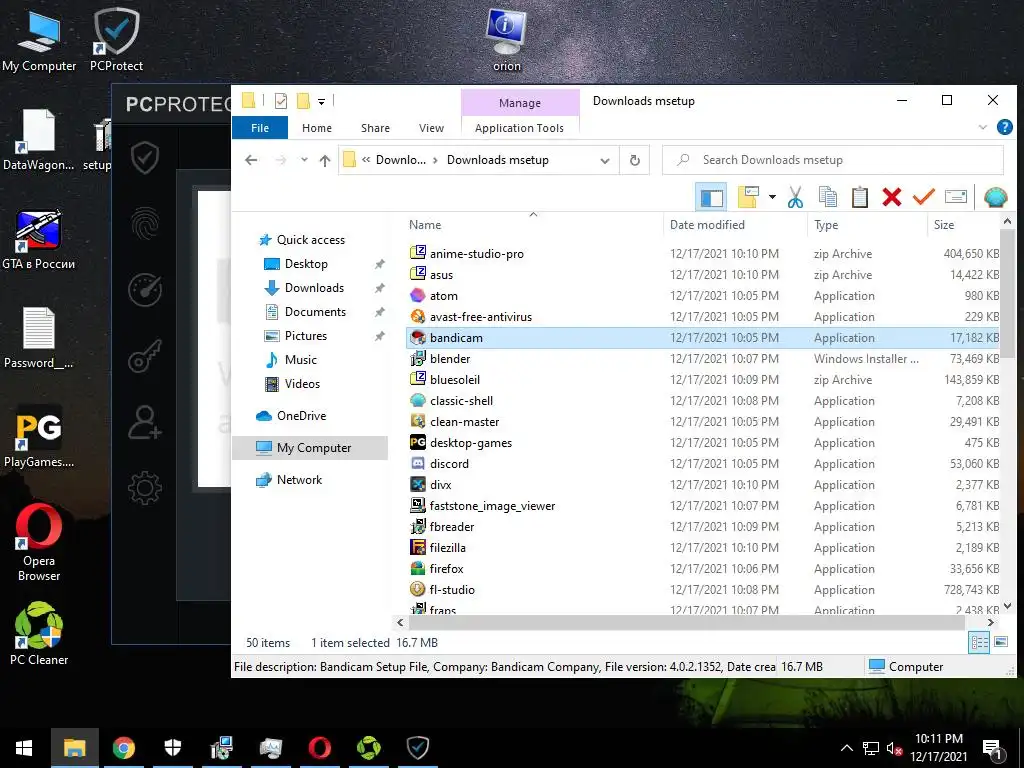Viewport: 1024px width, 768px height.
Task: Expand the ribbon with the chevron
Action: pyautogui.click(x=982, y=127)
